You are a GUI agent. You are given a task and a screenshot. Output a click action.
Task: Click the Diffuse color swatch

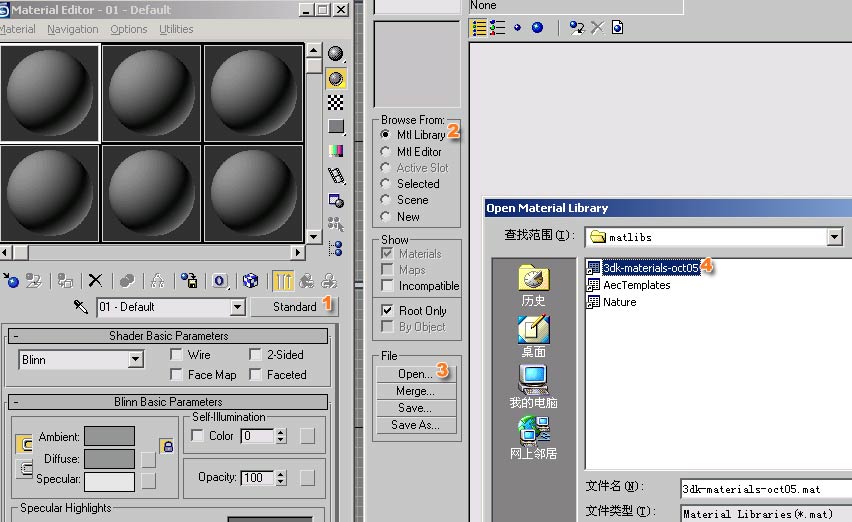(x=109, y=459)
